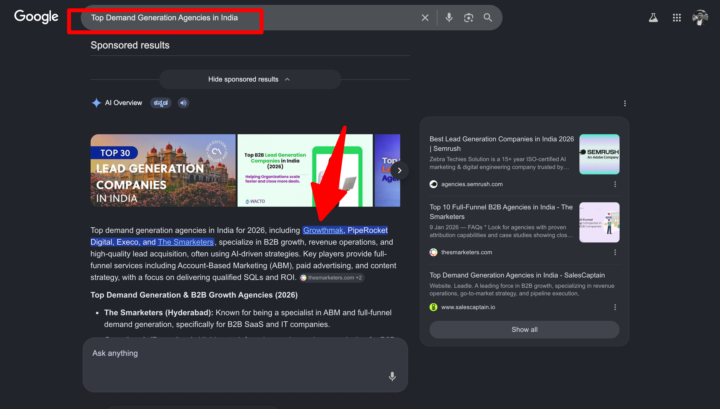Open more options for www.salescaptain.io
This screenshot has height=409, width=720.
615,307
